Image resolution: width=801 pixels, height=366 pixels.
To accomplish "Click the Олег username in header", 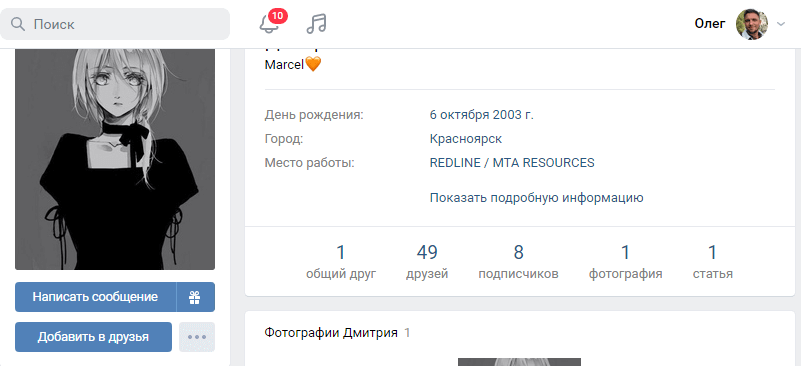I will coord(710,24).
